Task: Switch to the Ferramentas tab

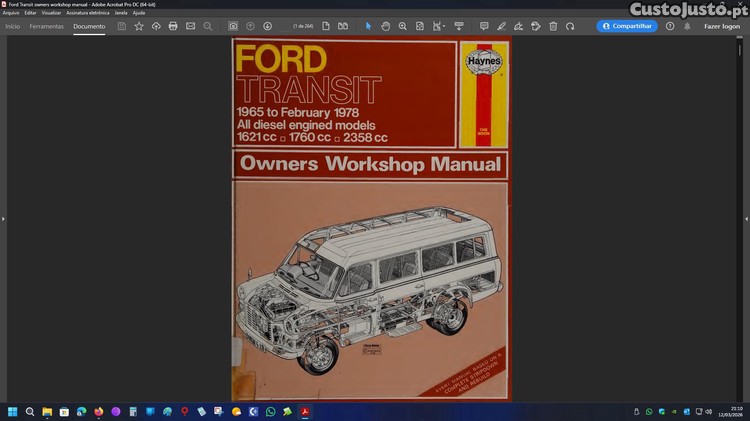Action: pyautogui.click(x=46, y=26)
